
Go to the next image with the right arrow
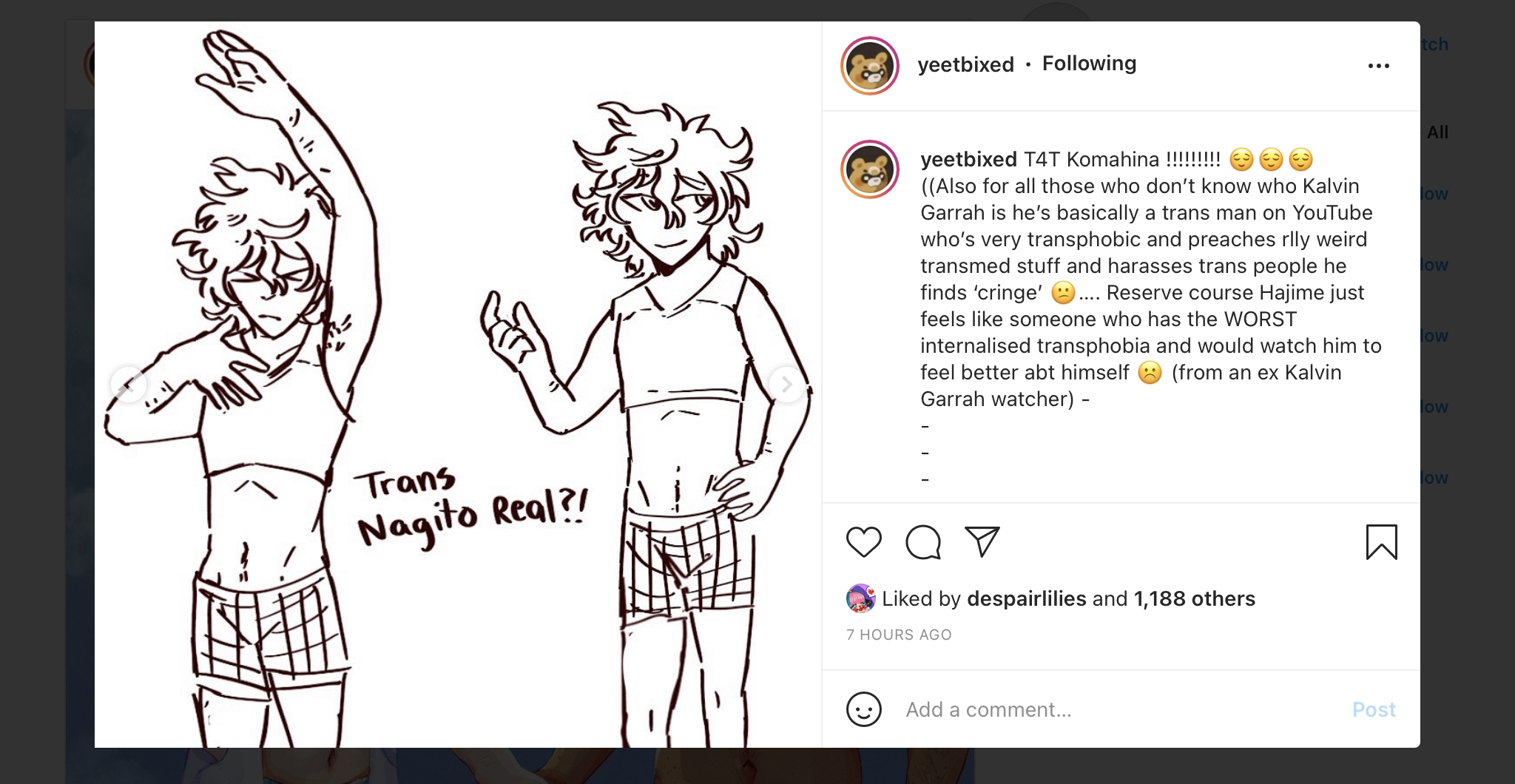[x=786, y=384]
